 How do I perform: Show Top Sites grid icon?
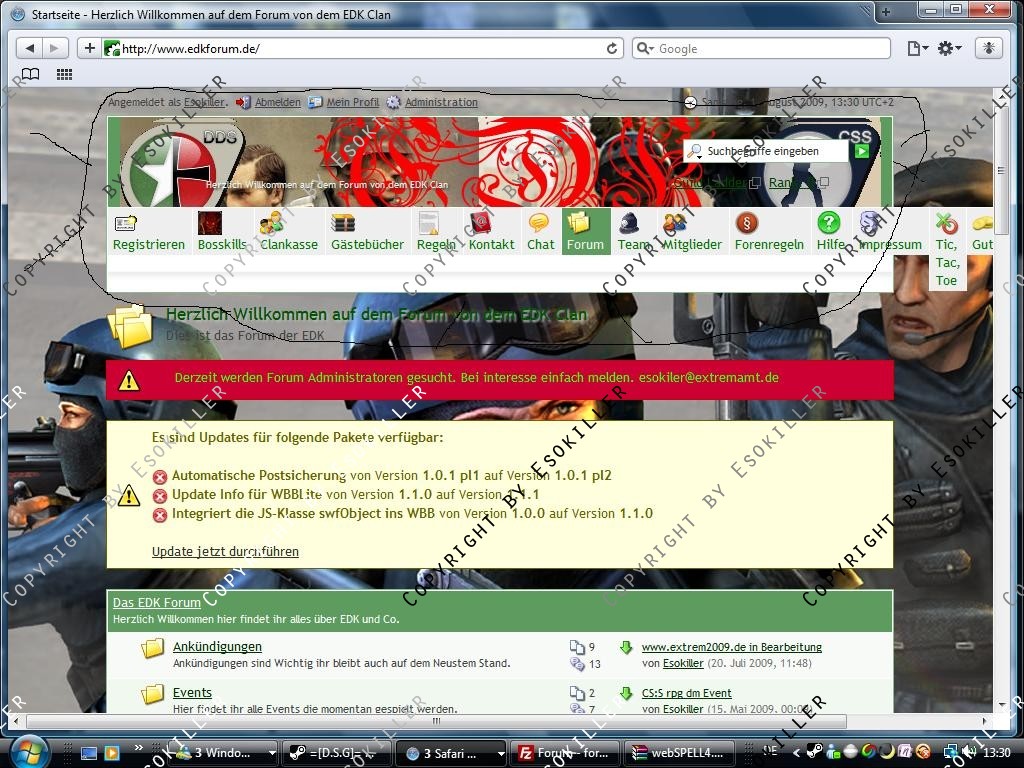point(64,75)
